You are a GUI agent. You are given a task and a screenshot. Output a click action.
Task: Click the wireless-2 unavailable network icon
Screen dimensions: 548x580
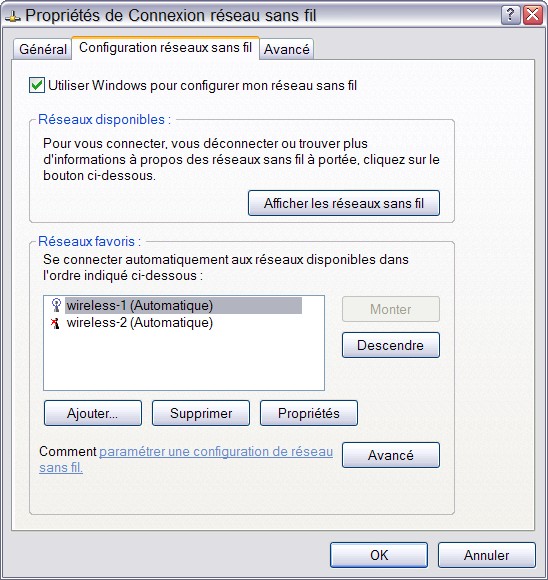point(56,323)
